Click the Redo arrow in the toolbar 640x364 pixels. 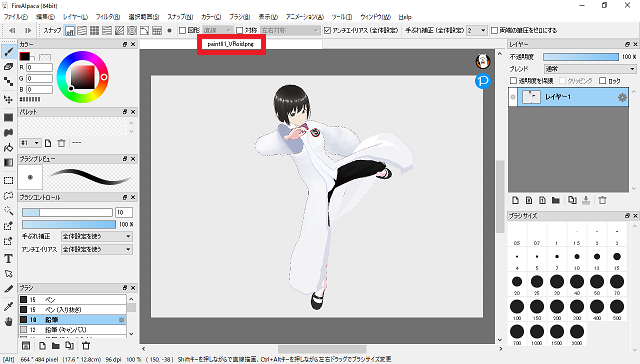28,30
